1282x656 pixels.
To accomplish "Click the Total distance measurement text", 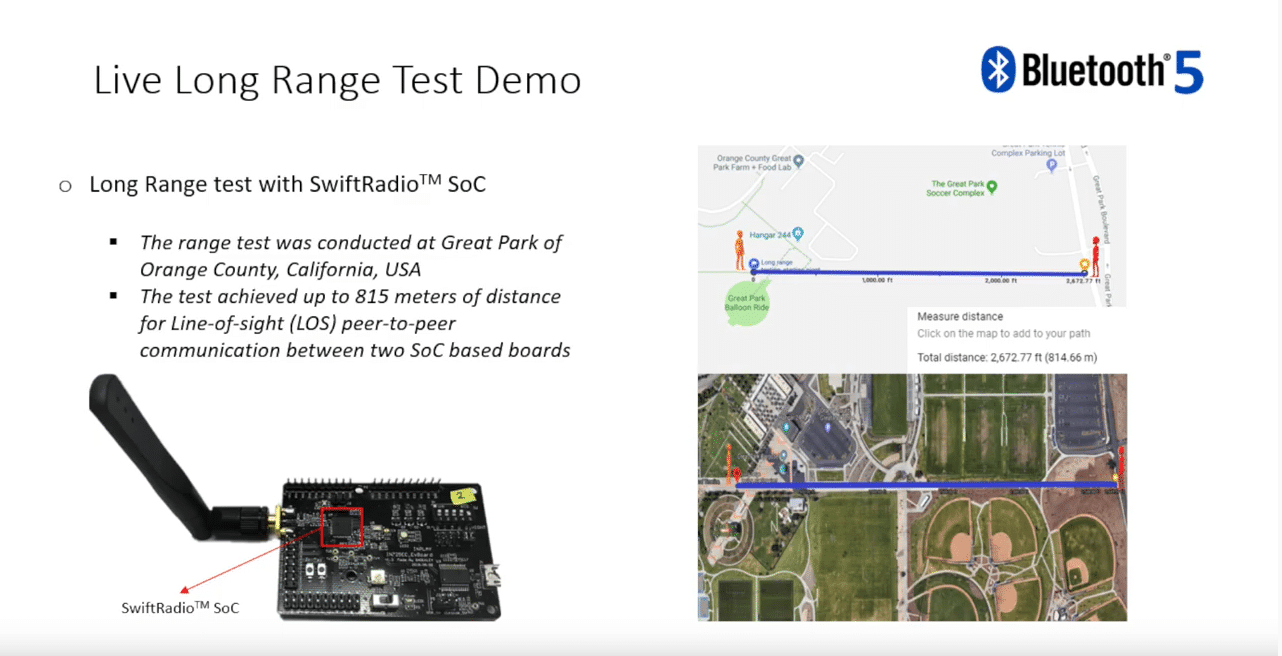I will [x=1006, y=357].
